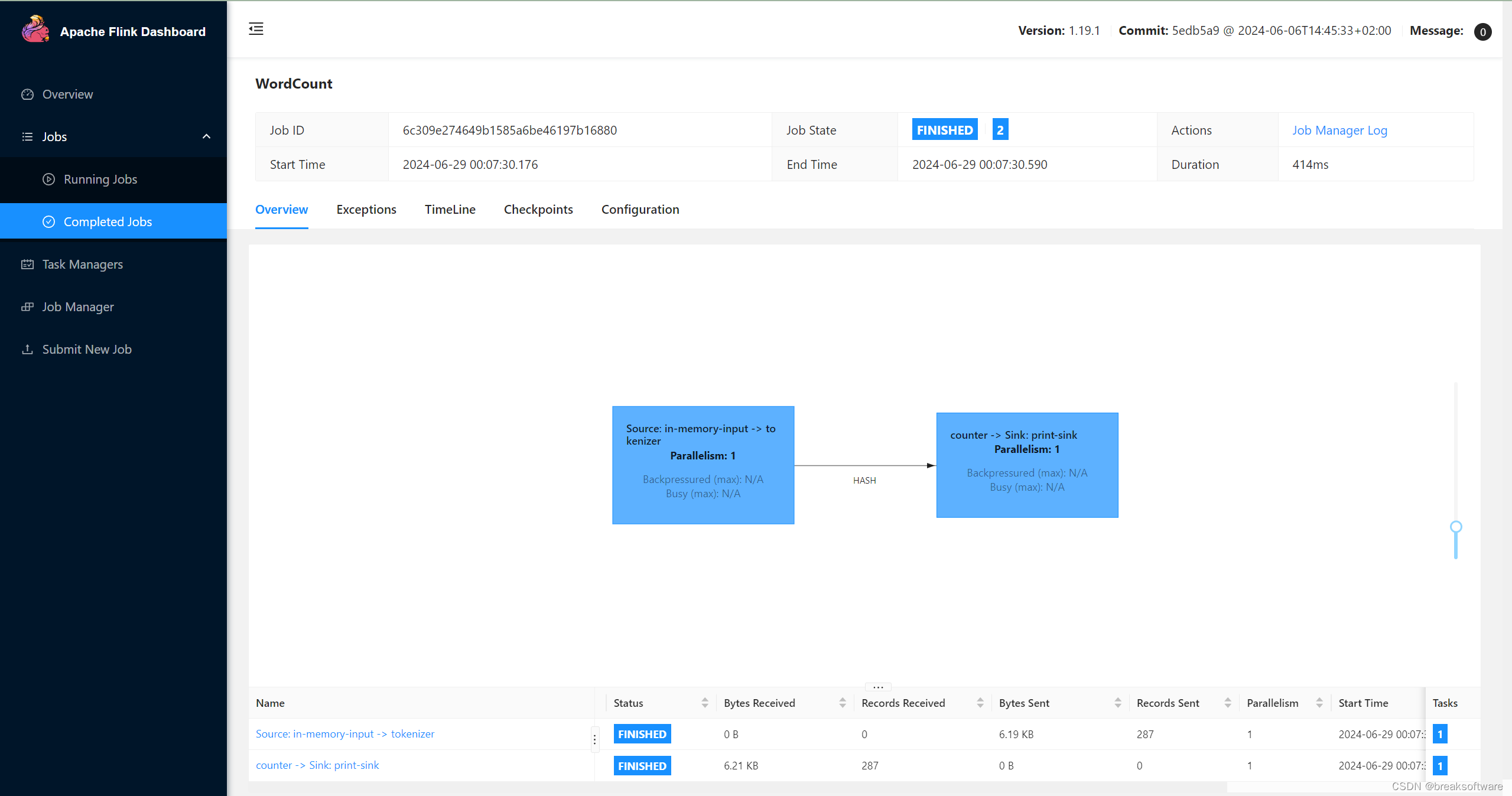
Task: Click the Apache Flink squirrel logo
Action: tap(35, 30)
